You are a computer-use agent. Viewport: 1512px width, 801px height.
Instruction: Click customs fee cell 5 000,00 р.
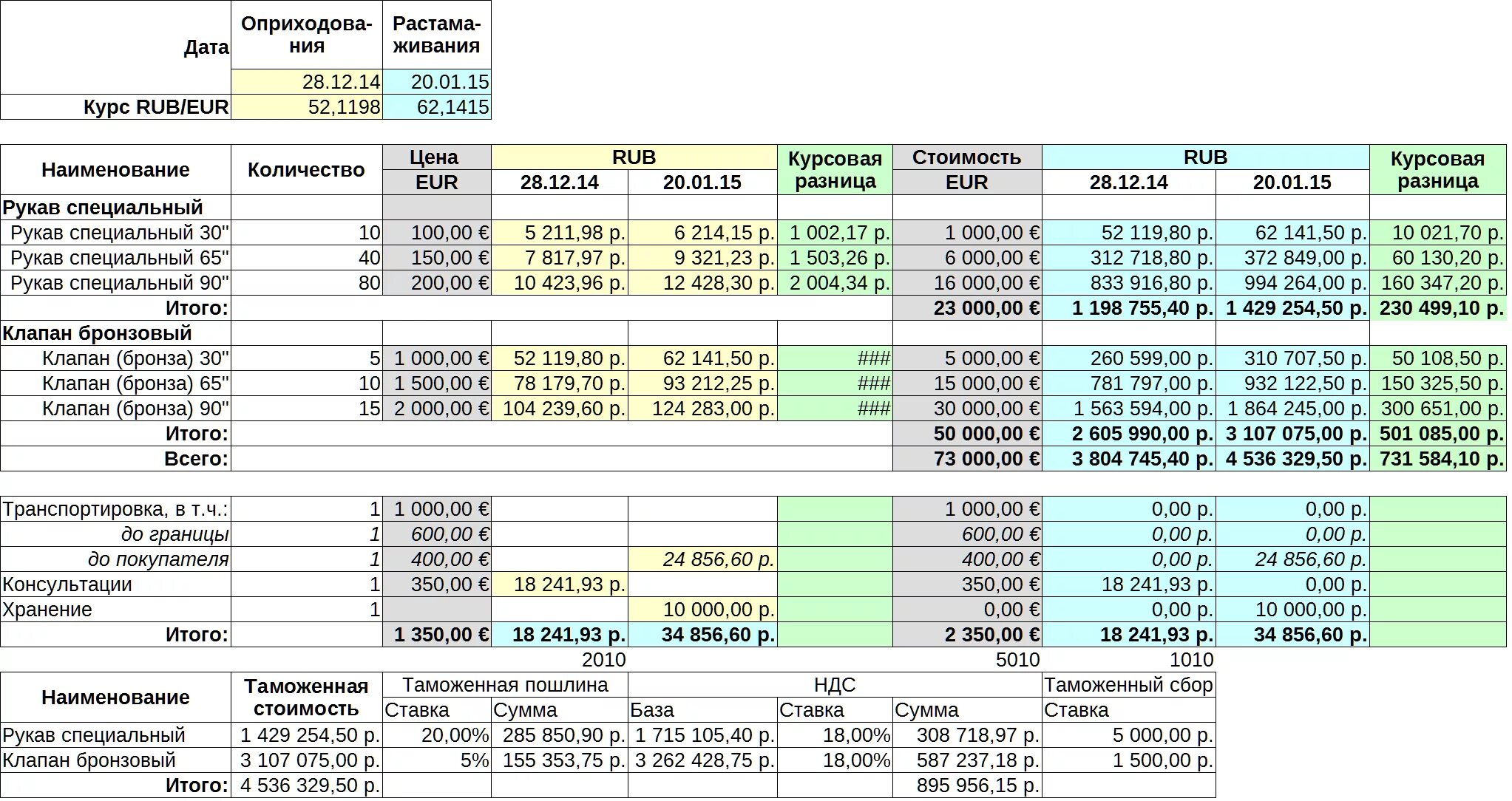point(1129,735)
